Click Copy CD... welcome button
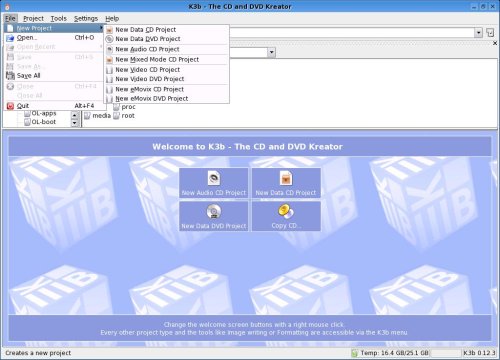Viewport: 500px width, 360px height. click(x=286, y=216)
